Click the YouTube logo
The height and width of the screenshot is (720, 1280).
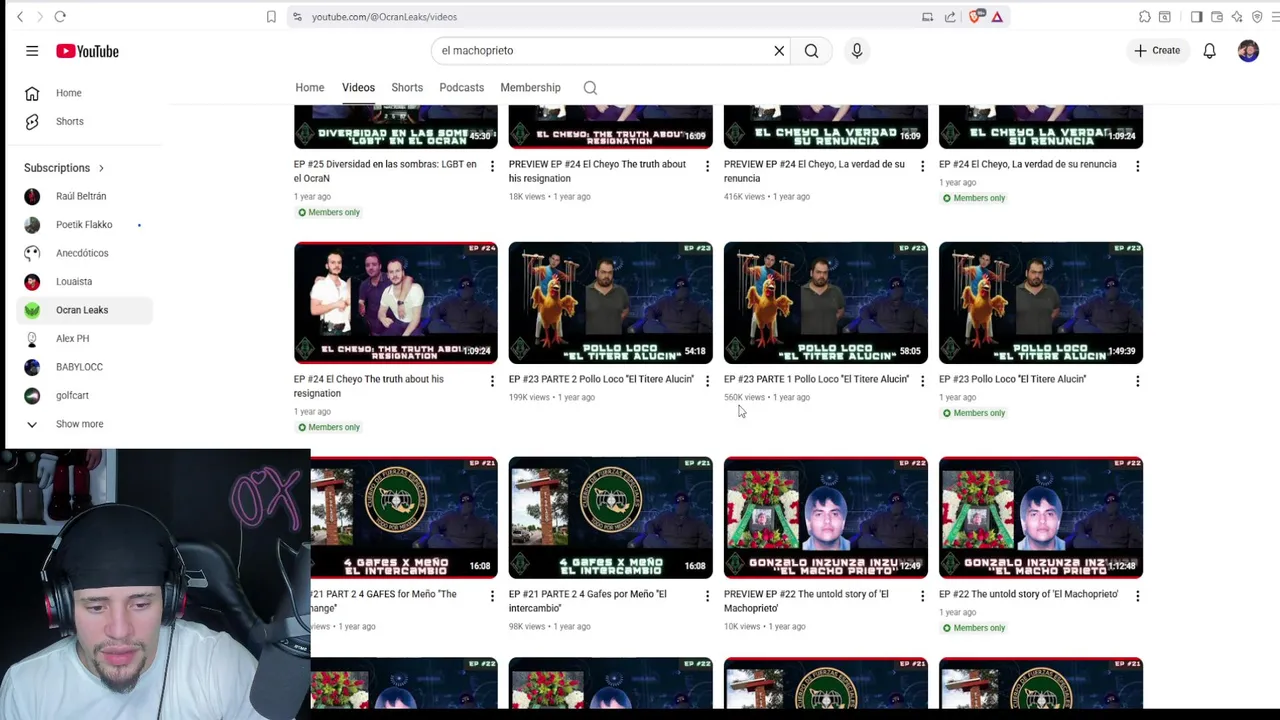click(87, 51)
